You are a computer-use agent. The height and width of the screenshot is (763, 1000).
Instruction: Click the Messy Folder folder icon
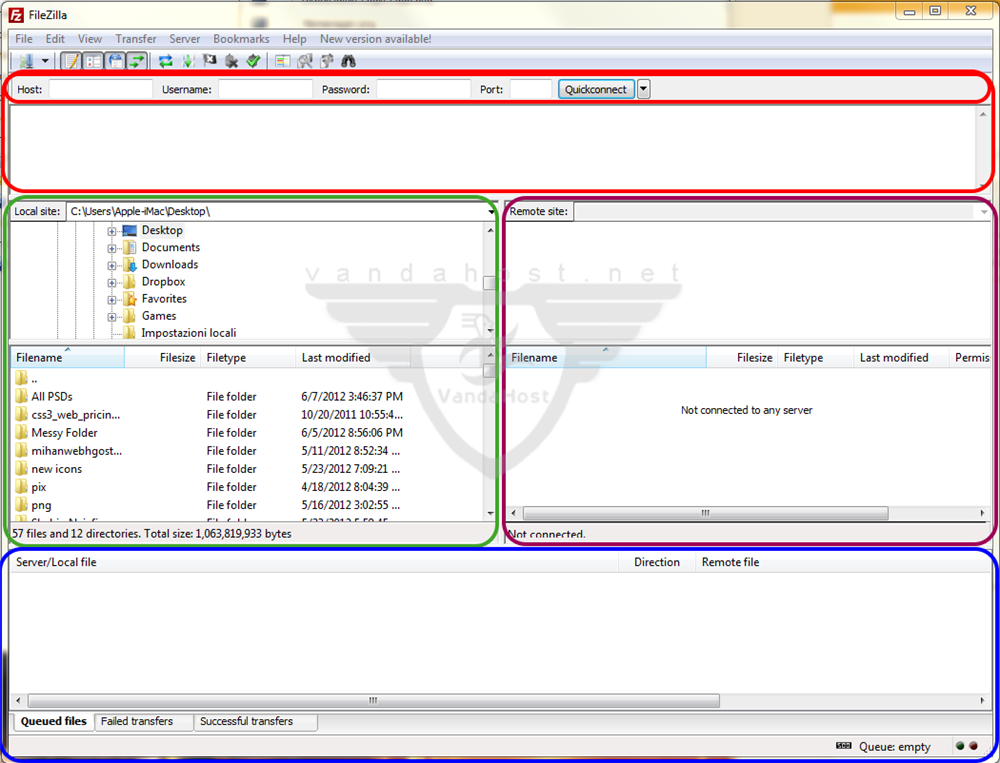click(21, 433)
